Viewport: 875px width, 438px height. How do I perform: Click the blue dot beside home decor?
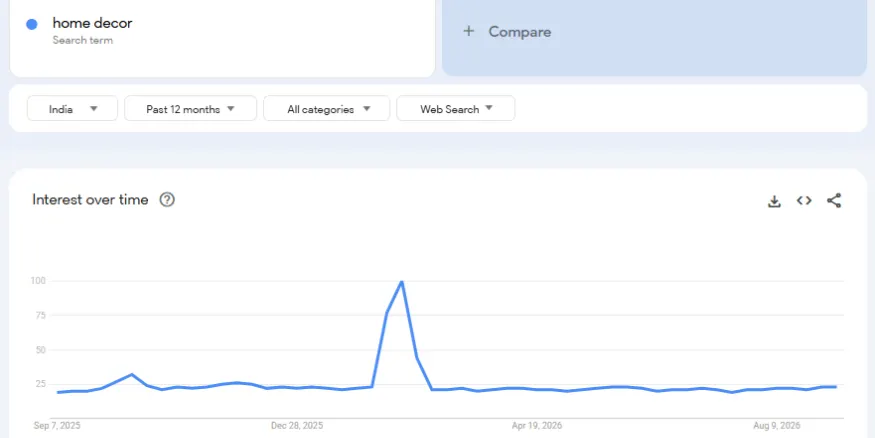(32, 24)
